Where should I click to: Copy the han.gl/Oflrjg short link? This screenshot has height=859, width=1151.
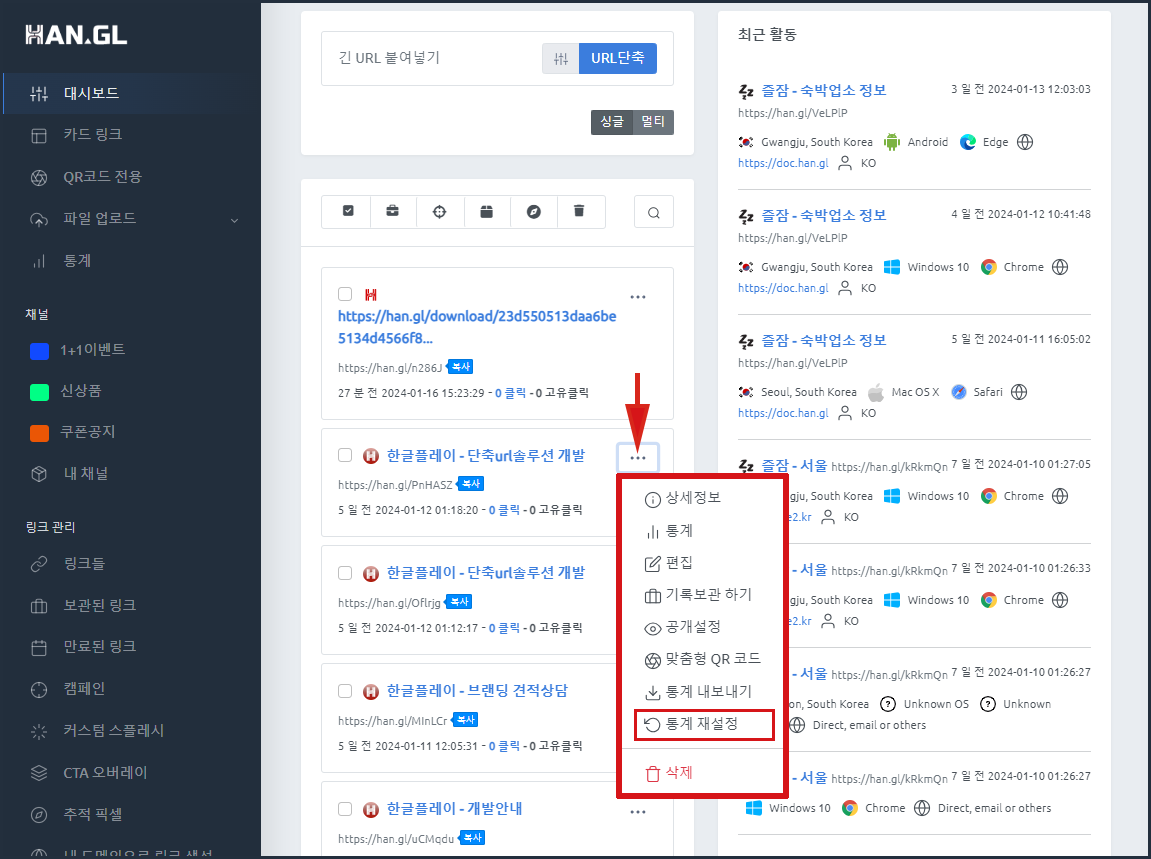460,602
